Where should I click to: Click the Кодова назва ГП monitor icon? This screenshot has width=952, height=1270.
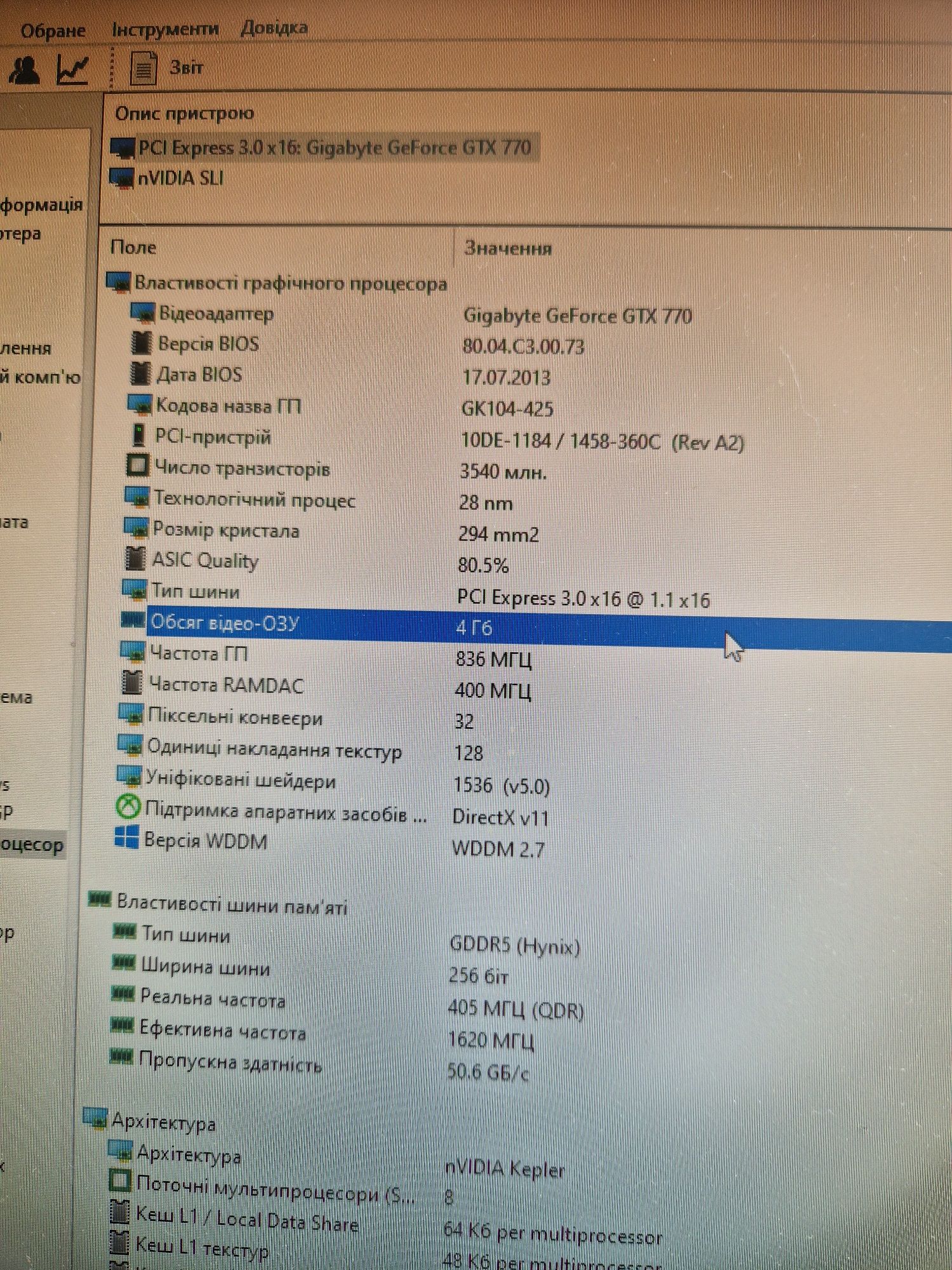[x=140, y=404]
